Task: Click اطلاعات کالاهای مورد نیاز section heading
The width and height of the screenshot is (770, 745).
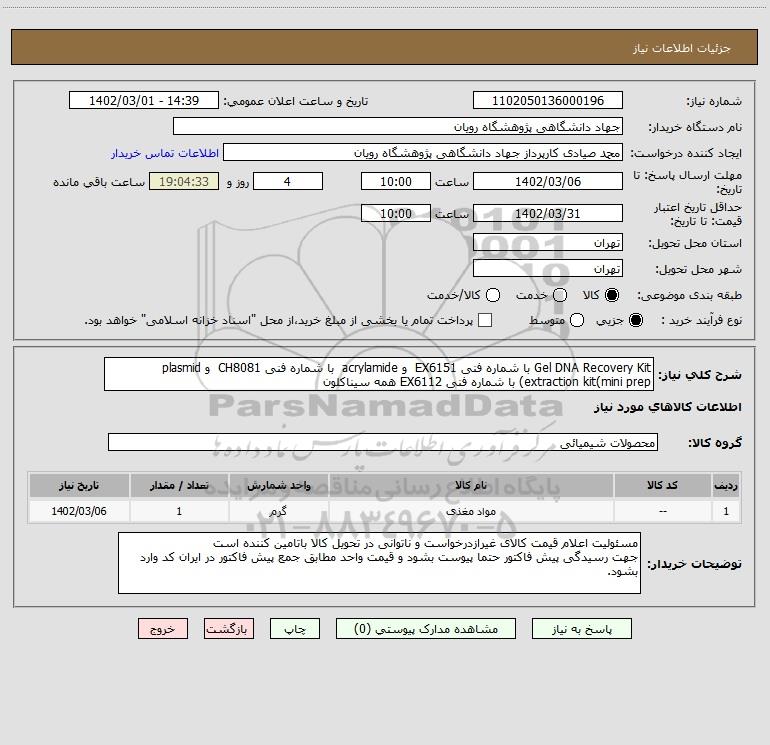Action: point(668,407)
